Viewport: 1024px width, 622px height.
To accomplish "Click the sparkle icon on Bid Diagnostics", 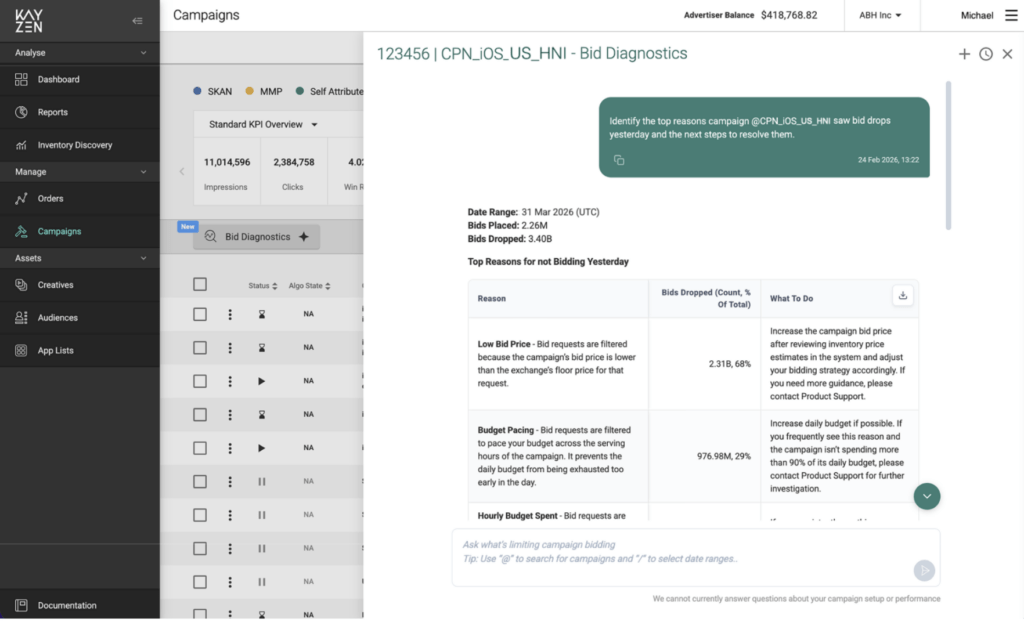I will tap(304, 237).
